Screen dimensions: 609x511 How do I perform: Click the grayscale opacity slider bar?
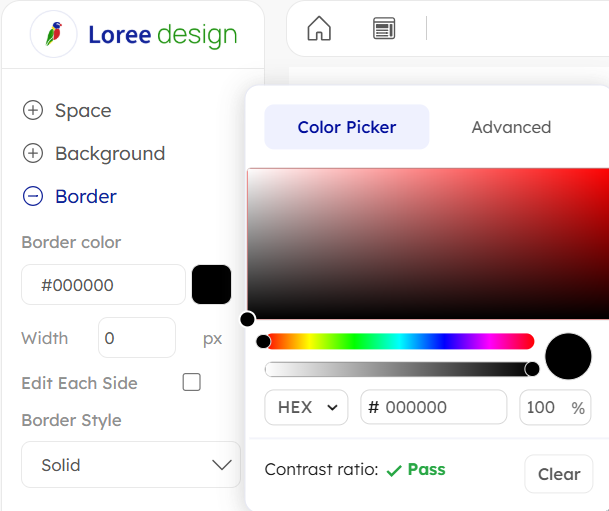click(400, 369)
